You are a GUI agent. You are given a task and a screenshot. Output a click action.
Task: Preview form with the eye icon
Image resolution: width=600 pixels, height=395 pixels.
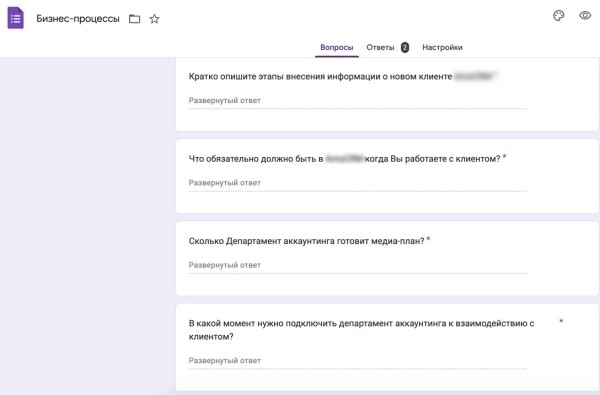(x=585, y=16)
